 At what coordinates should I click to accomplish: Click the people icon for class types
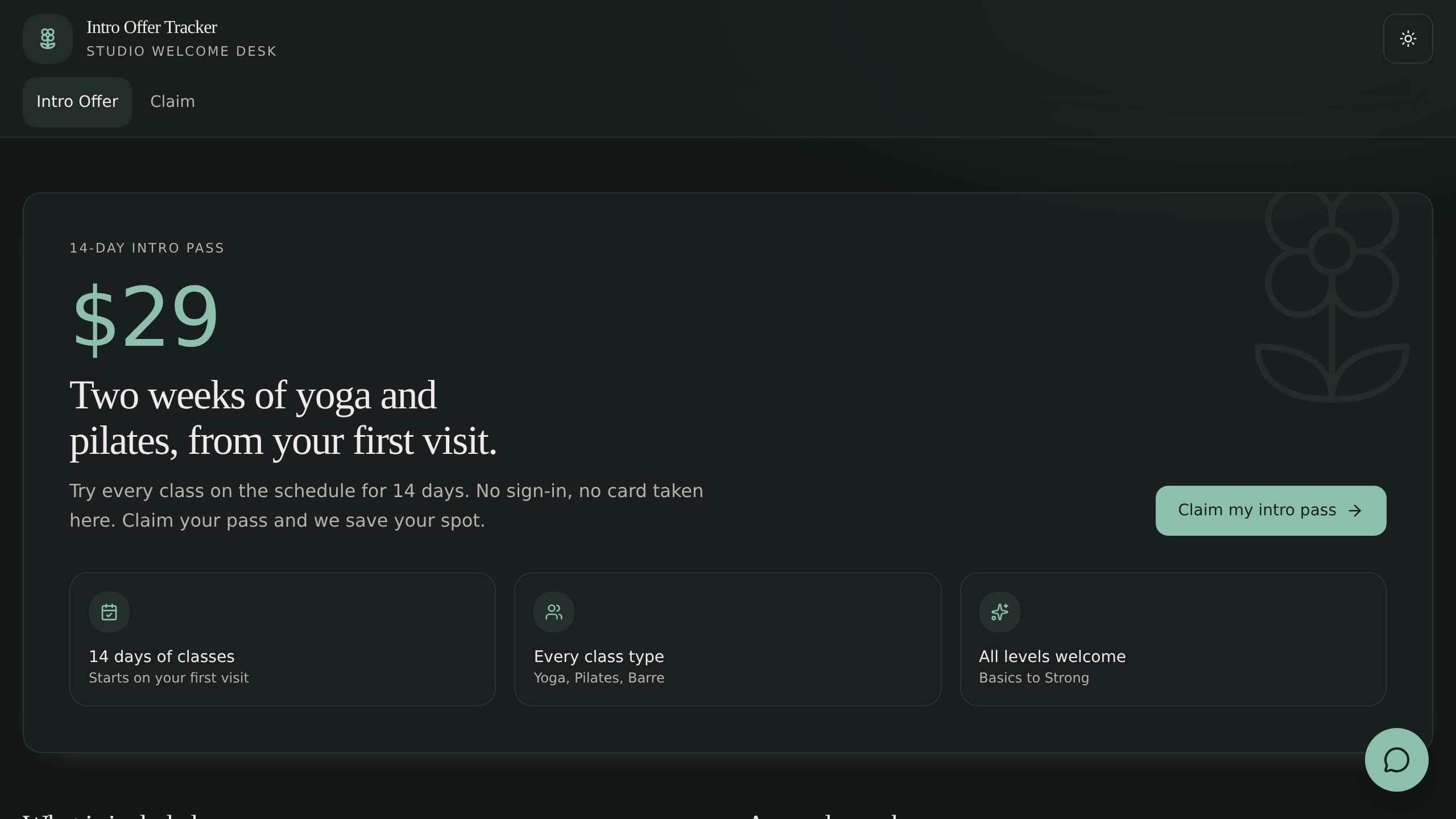(554, 612)
